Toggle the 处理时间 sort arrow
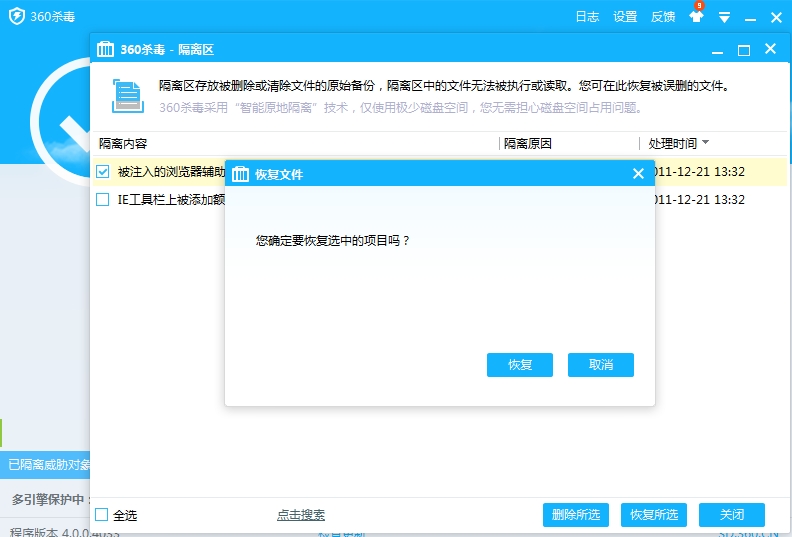The width and height of the screenshot is (792, 537). pyautogui.click(x=706, y=142)
